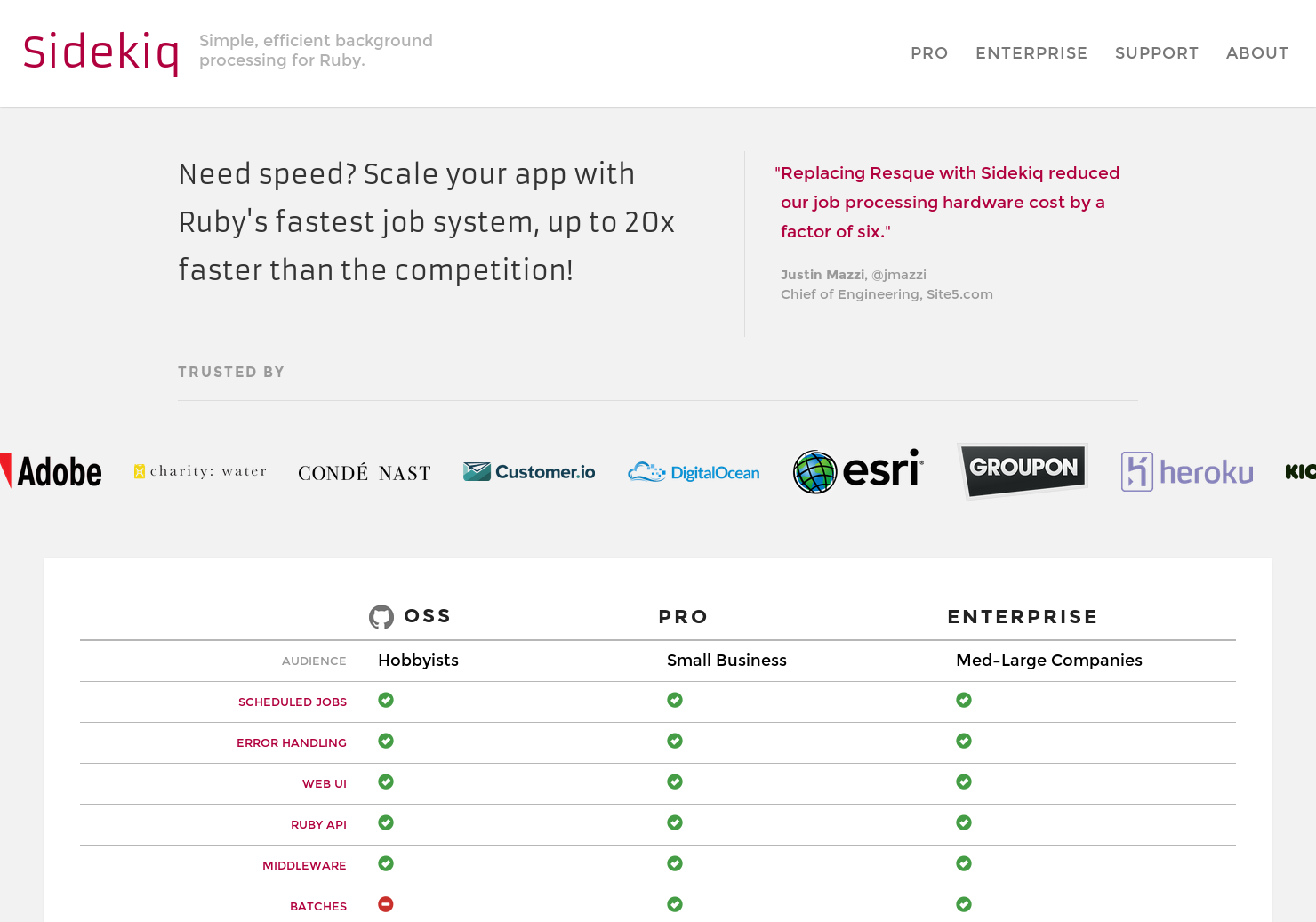Click the green check for Error Handling under Enterprise
Screen dimensions: 1316x922
pyautogui.click(x=964, y=741)
